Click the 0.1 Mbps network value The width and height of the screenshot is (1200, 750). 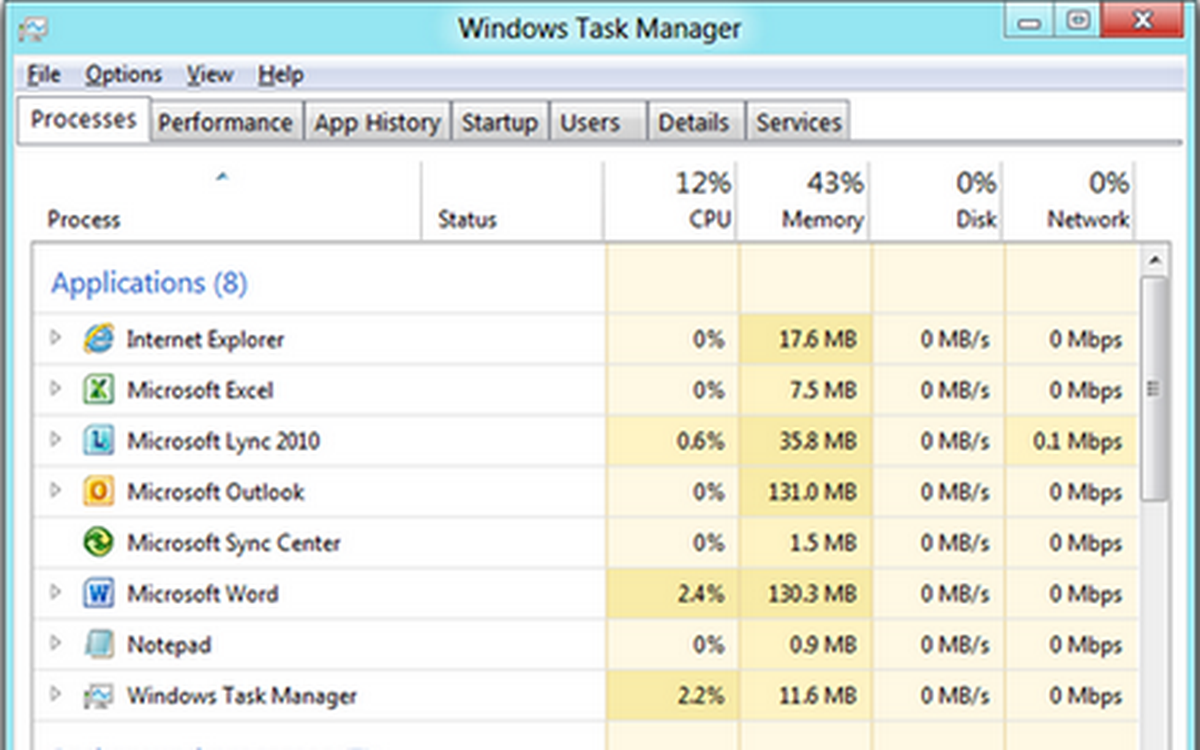1078,441
